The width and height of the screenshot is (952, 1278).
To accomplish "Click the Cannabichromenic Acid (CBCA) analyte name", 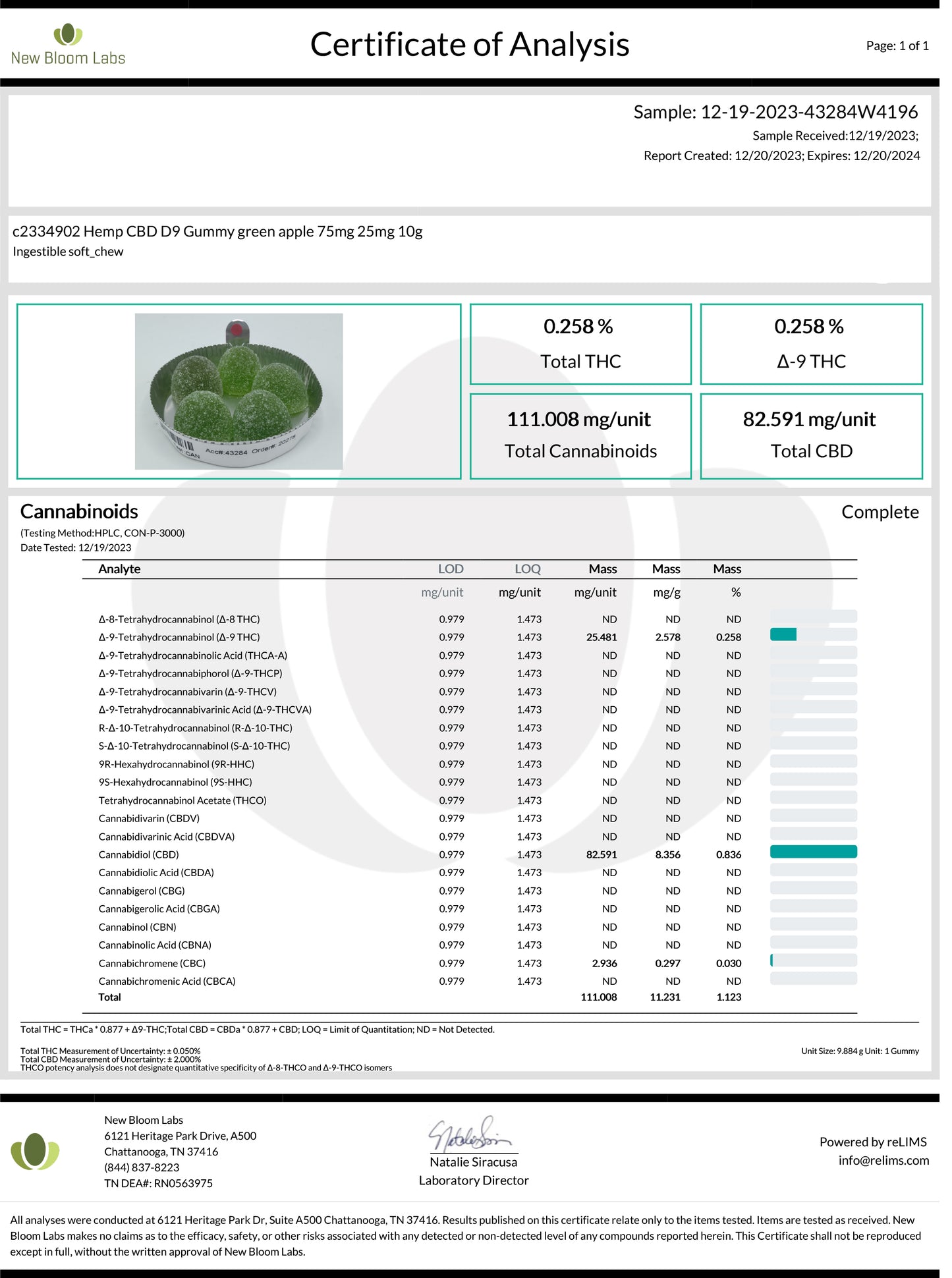I will point(167,981).
